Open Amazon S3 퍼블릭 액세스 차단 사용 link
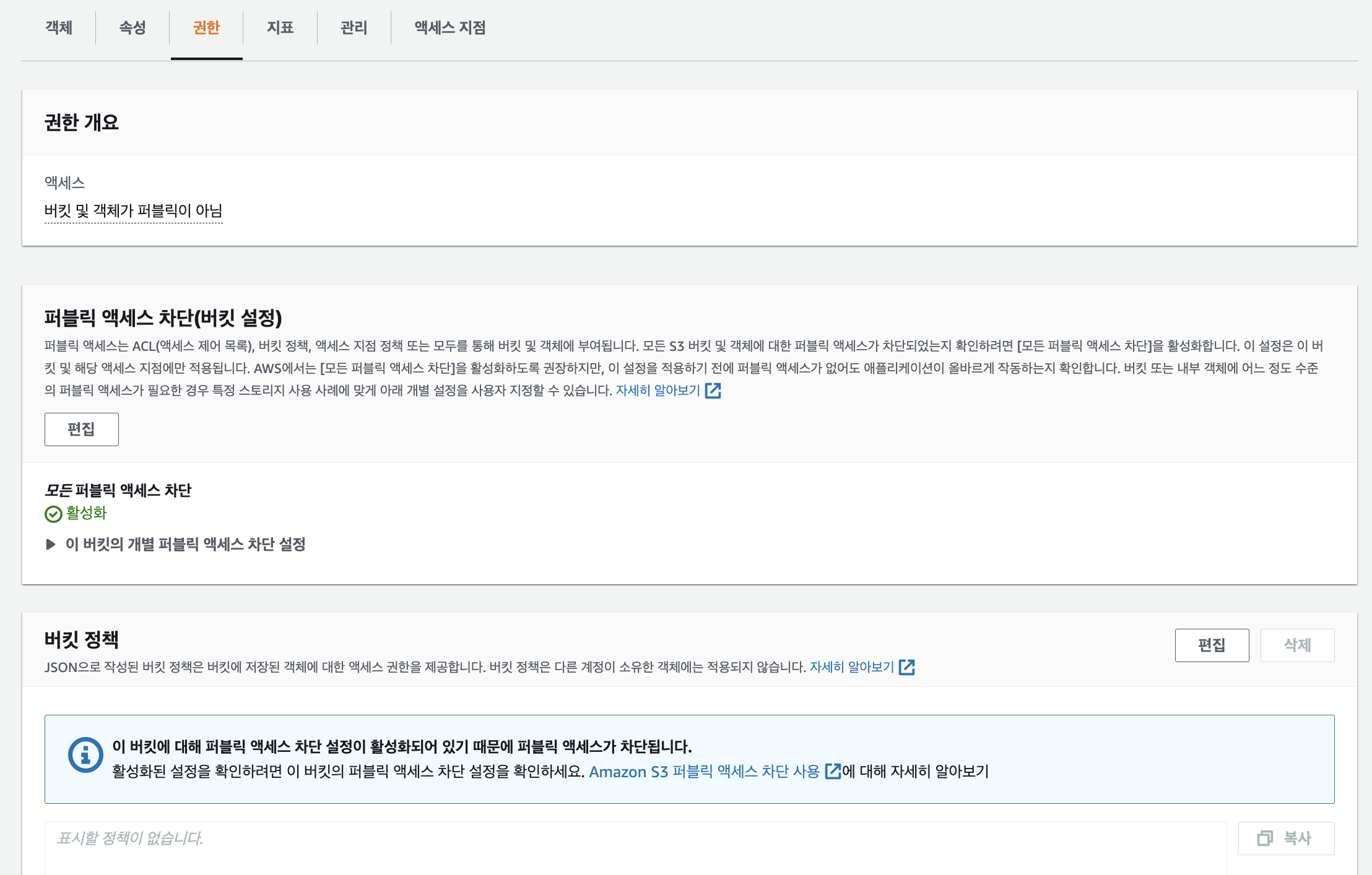Viewport: 1372px width, 875px height. 704,772
